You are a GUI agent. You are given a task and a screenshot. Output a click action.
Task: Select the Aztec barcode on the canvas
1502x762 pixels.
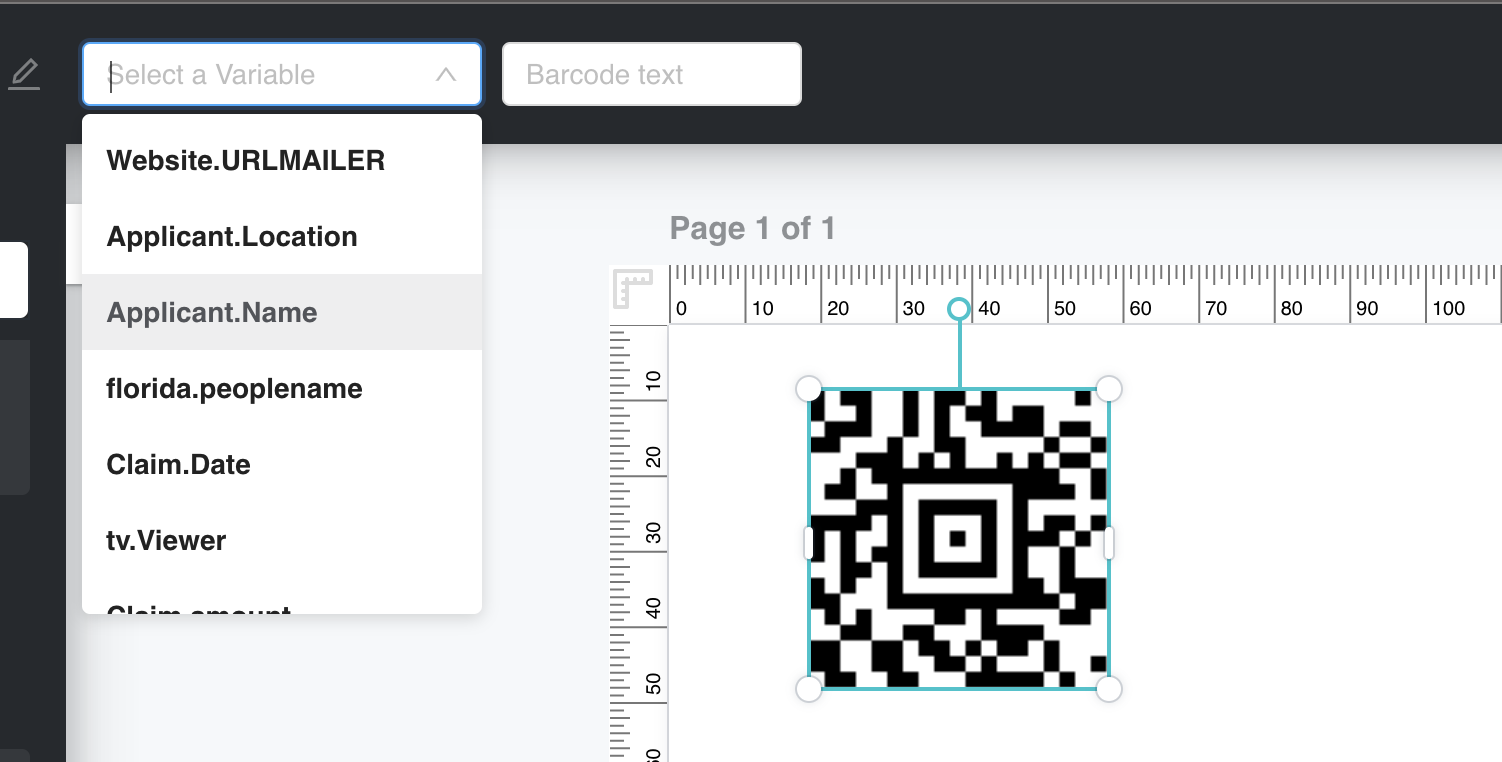[958, 539]
